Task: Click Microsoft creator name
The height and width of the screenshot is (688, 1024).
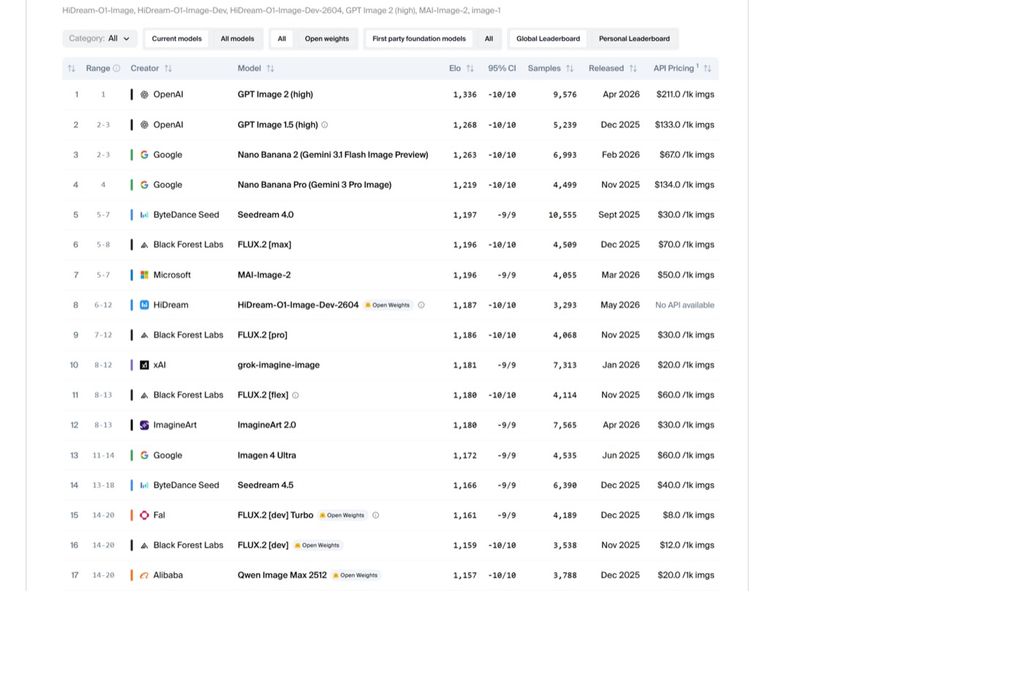Action: coord(172,275)
